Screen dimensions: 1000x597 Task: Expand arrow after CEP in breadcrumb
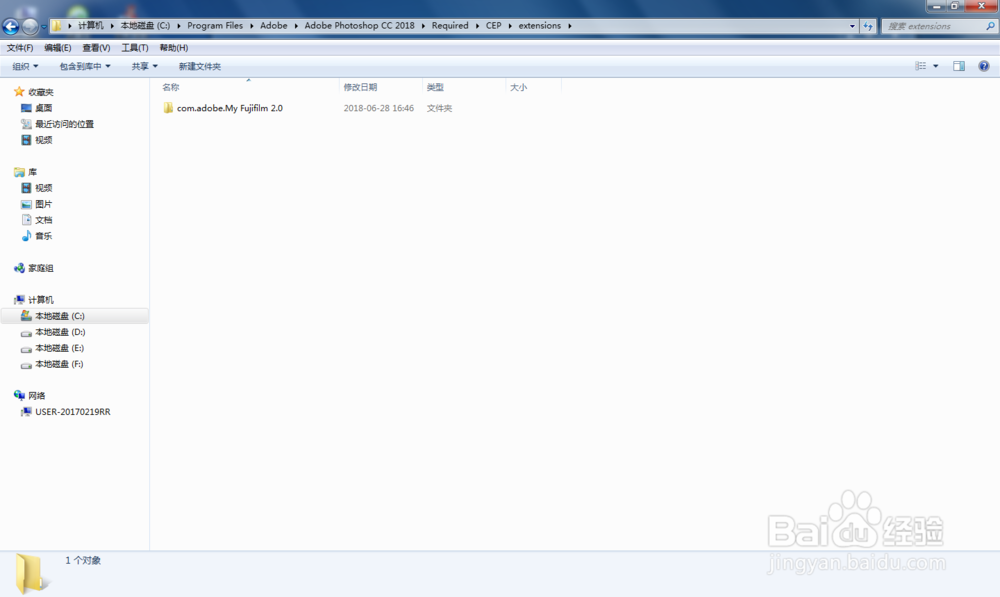pos(510,26)
